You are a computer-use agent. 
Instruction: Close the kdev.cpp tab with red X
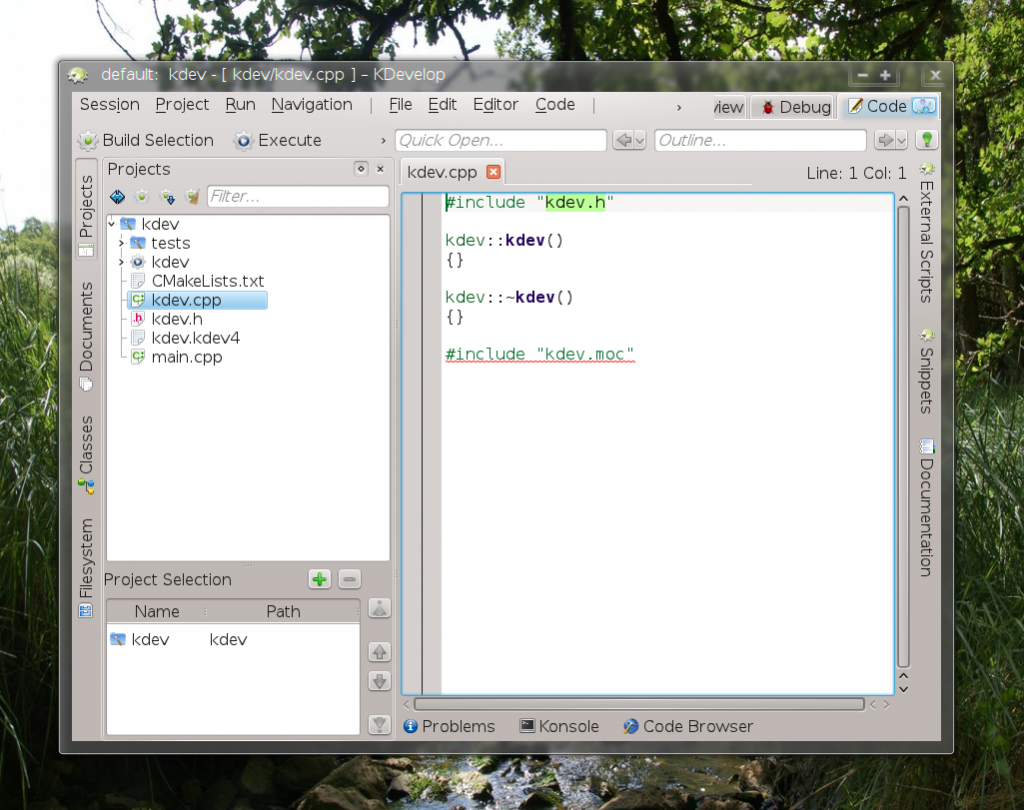[494, 172]
